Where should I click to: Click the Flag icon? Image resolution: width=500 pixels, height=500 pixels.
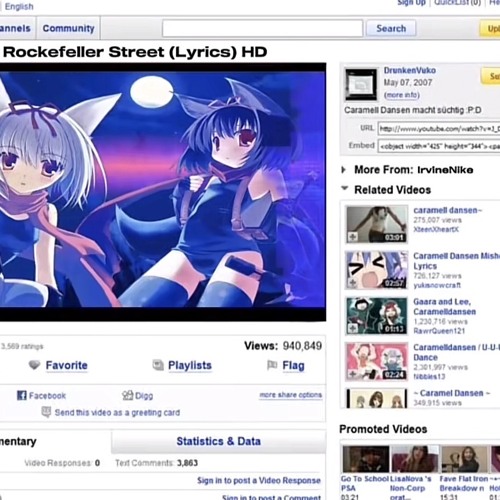coord(272,365)
